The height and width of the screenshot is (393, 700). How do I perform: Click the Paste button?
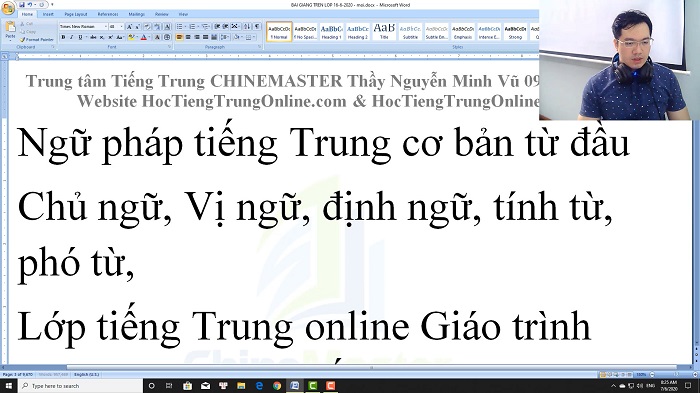click(x=10, y=30)
